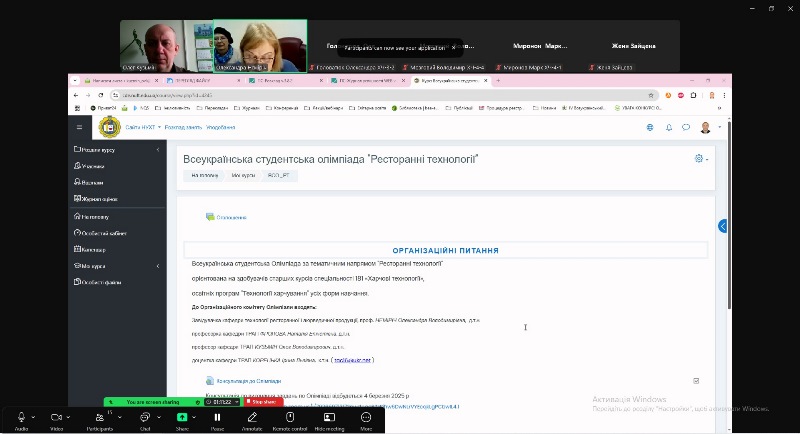Toggle the Video camera in Zoom toolbar
Viewport: 800px width, 434px height.
click(56, 420)
